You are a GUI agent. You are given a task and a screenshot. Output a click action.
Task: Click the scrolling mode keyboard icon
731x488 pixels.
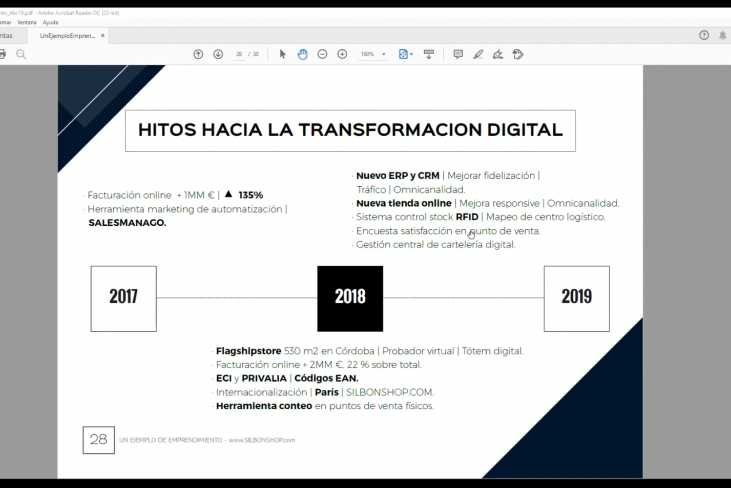coord(429,54)
